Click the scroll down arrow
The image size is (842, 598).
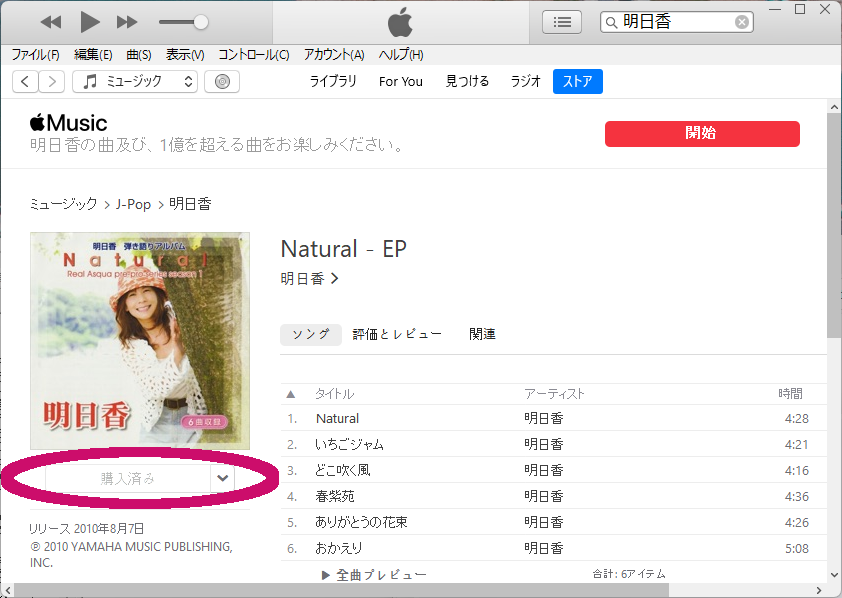pyautogui.click(x=834, y=575)
